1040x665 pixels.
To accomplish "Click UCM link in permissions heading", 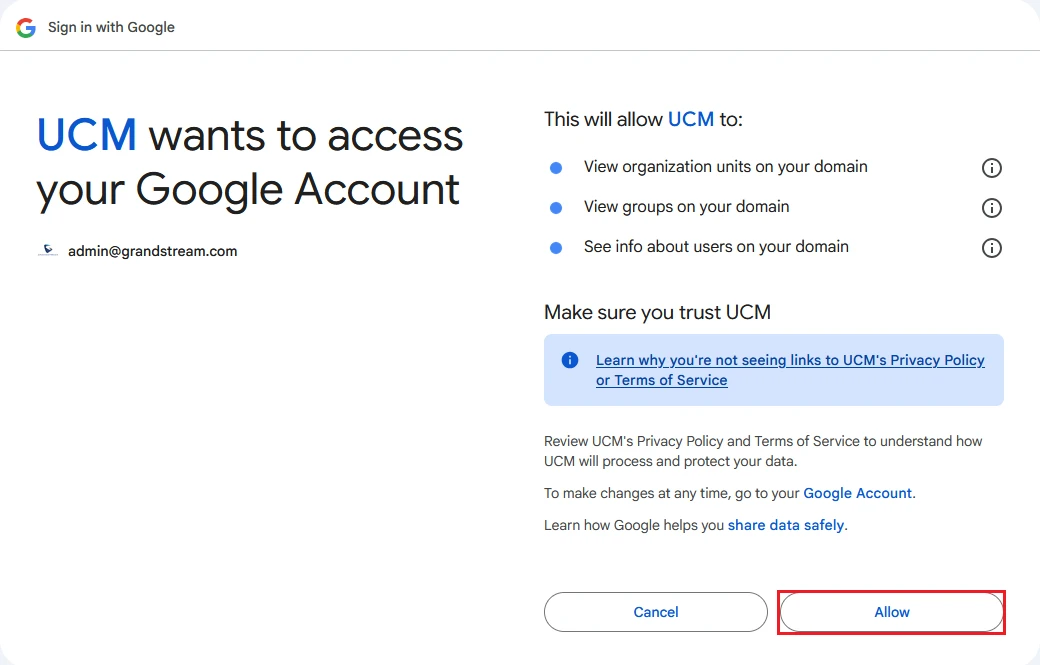I will [x=690, y=119].
